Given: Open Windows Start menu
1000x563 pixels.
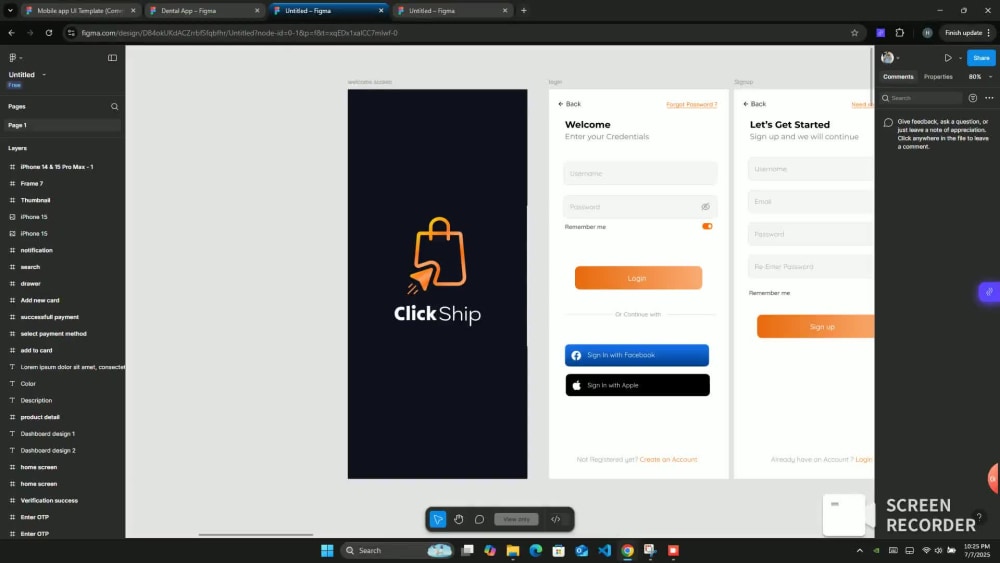Looking at the screenshot, I should tap(327, 550).
